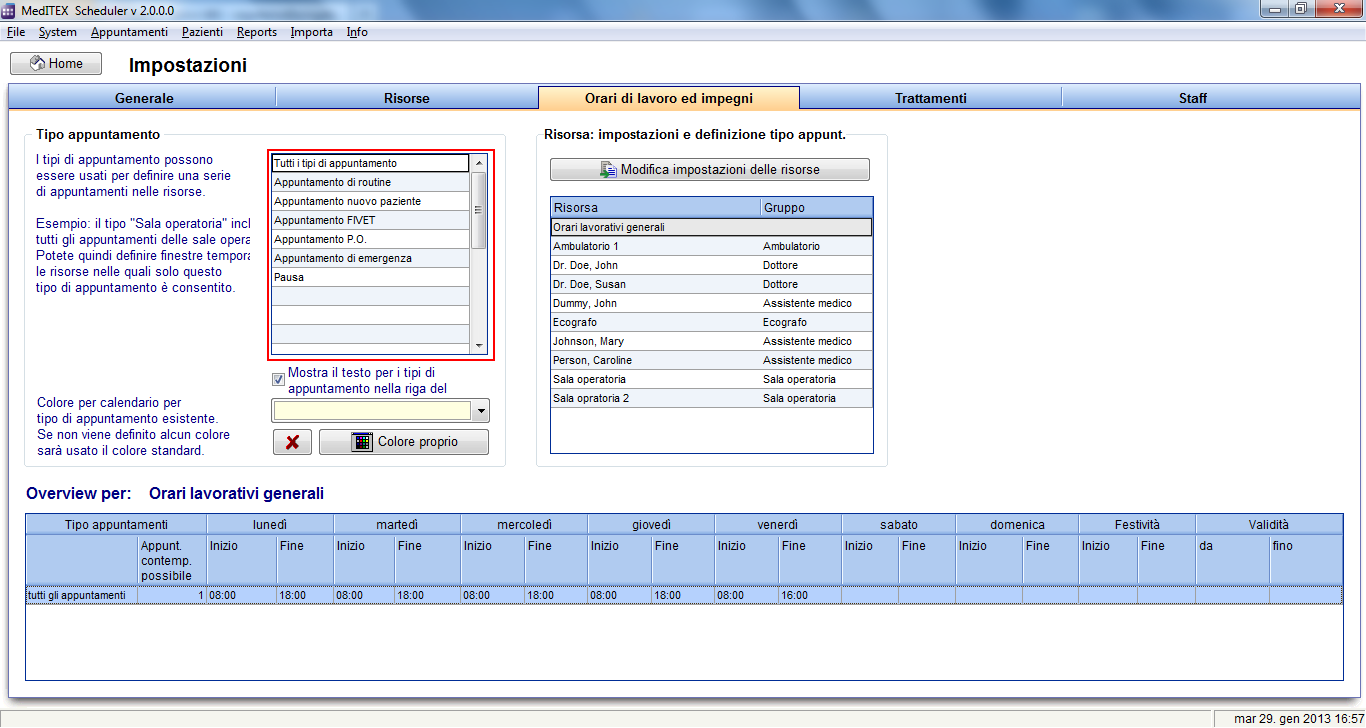Select the Orari di lavoro ed impegni tab

pyautogui.click(x=669, y=98)
